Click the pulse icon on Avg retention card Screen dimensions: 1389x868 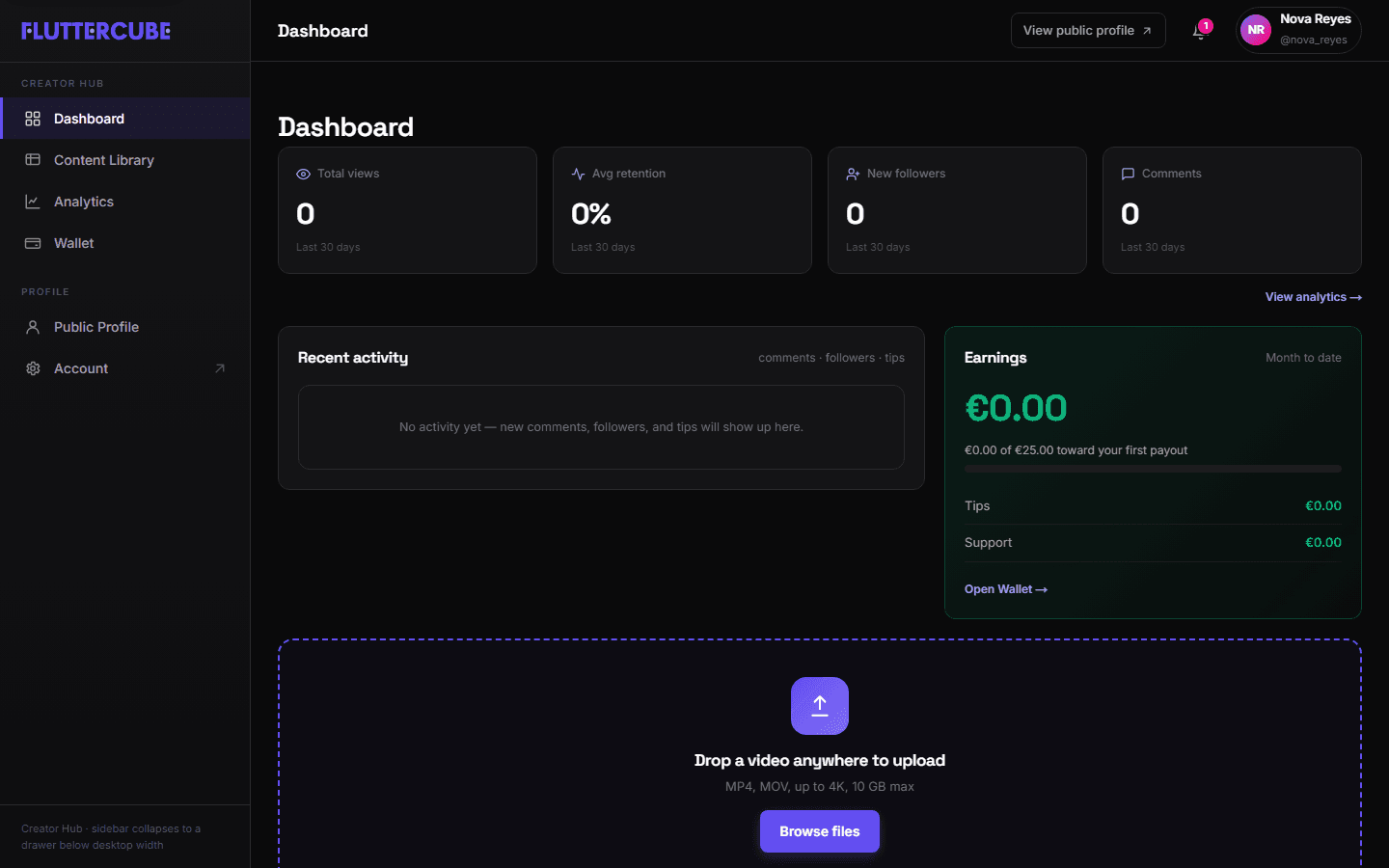tap(578, 174)
